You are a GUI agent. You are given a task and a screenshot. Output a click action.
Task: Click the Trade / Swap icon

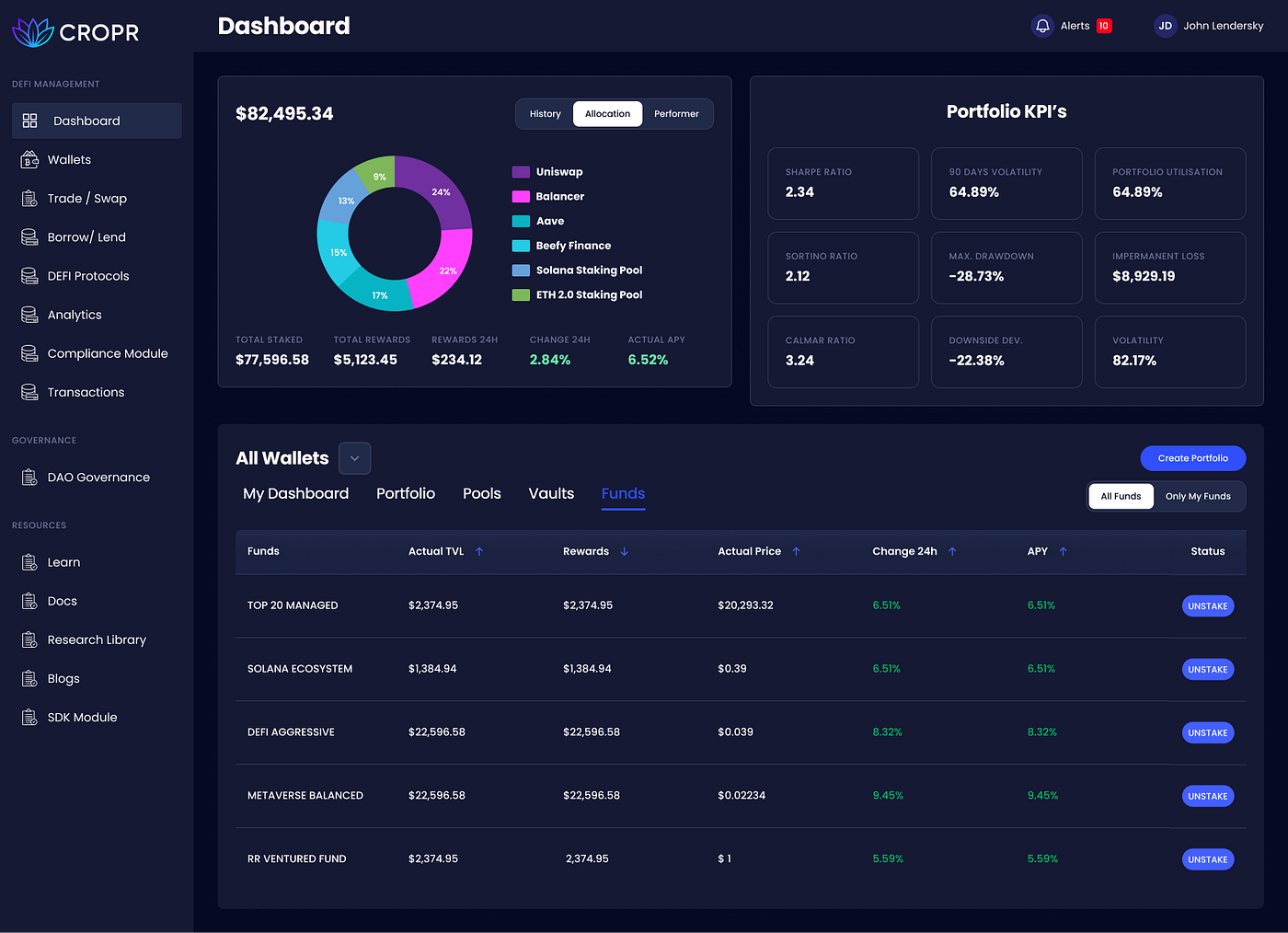29,199
